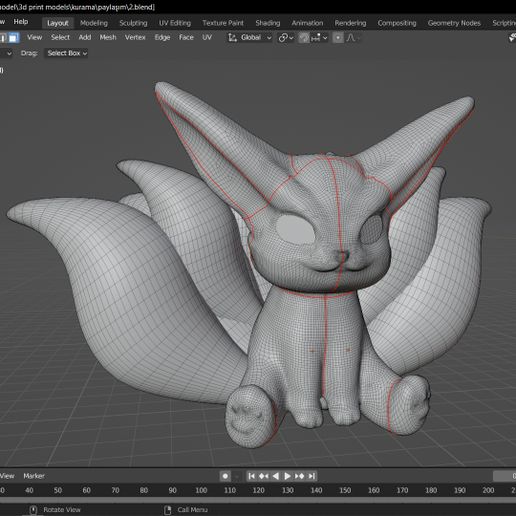Click the timeline horizontal scrollbar
This screenshot has width=516, height=516.
click(x=258, y=500)
